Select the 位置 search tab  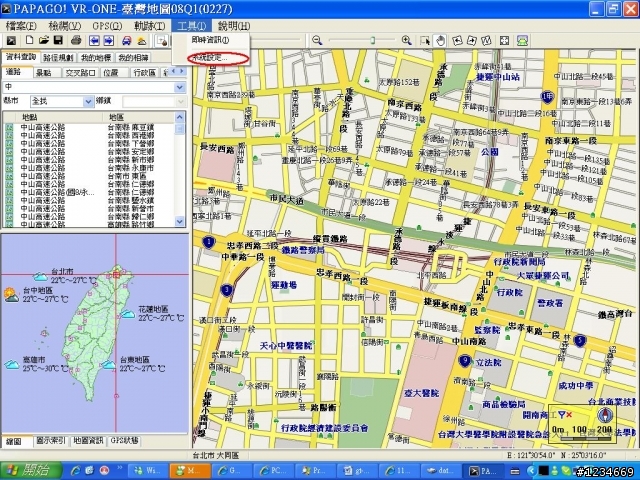tap(111, 73)
